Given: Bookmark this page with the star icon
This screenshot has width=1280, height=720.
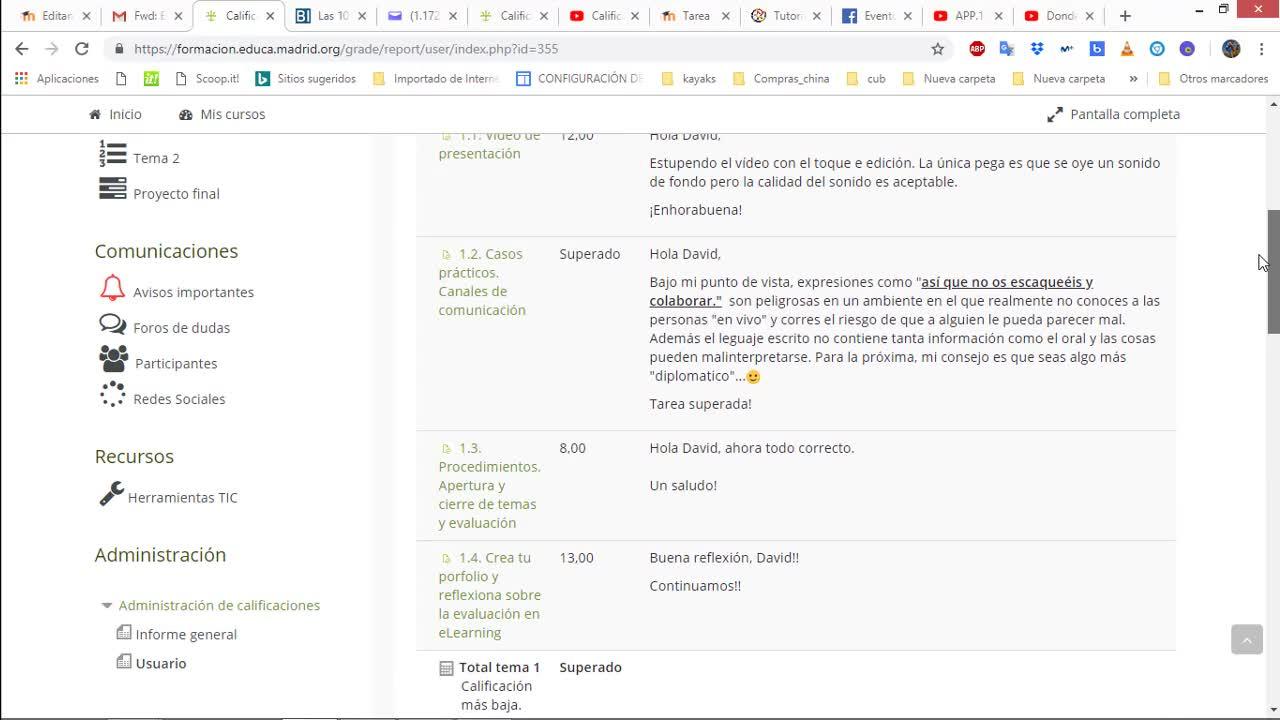Looking at the screenshot, I should (938, 49).
